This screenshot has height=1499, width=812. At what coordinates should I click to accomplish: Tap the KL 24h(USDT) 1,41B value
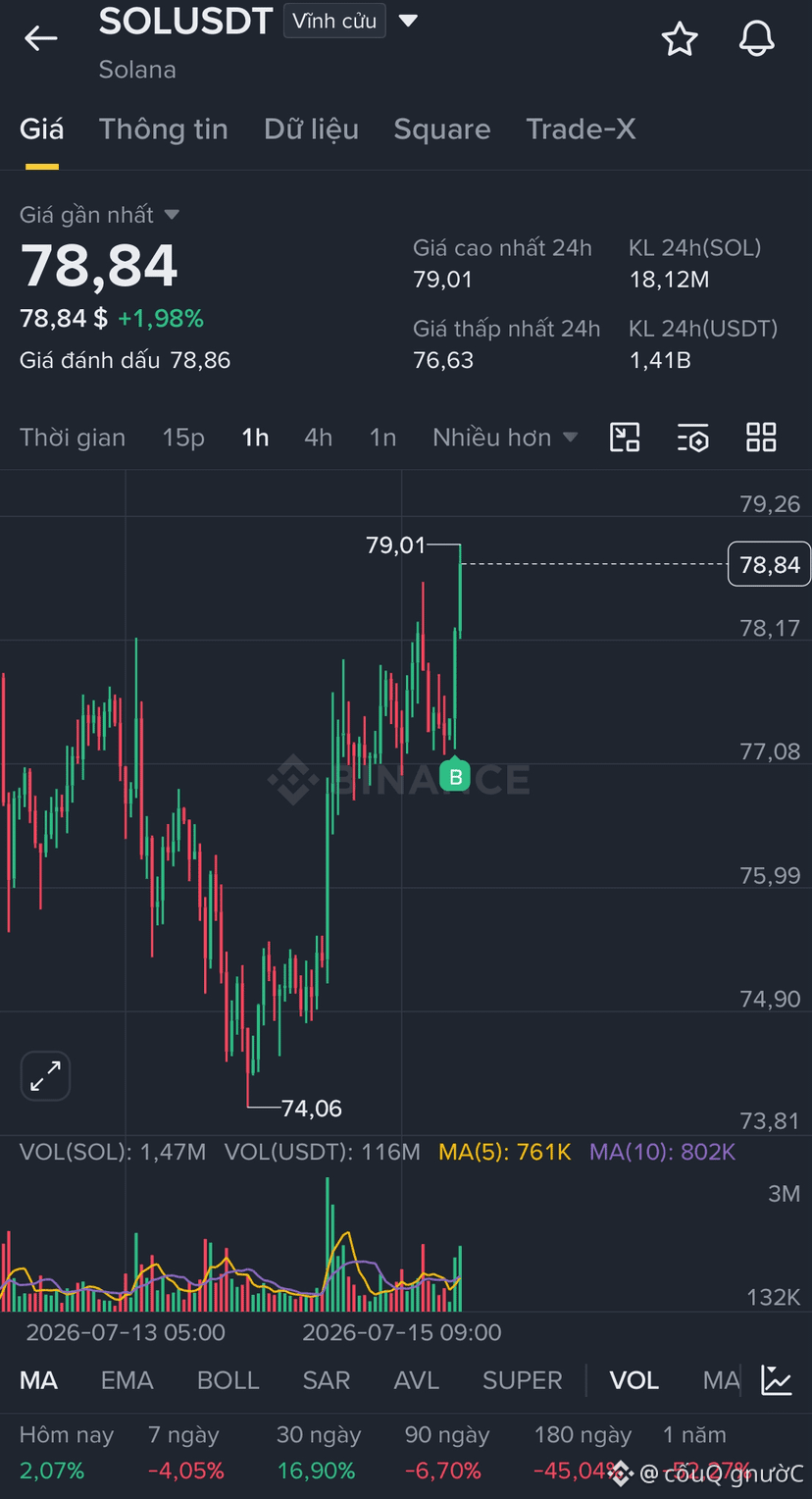660,360
